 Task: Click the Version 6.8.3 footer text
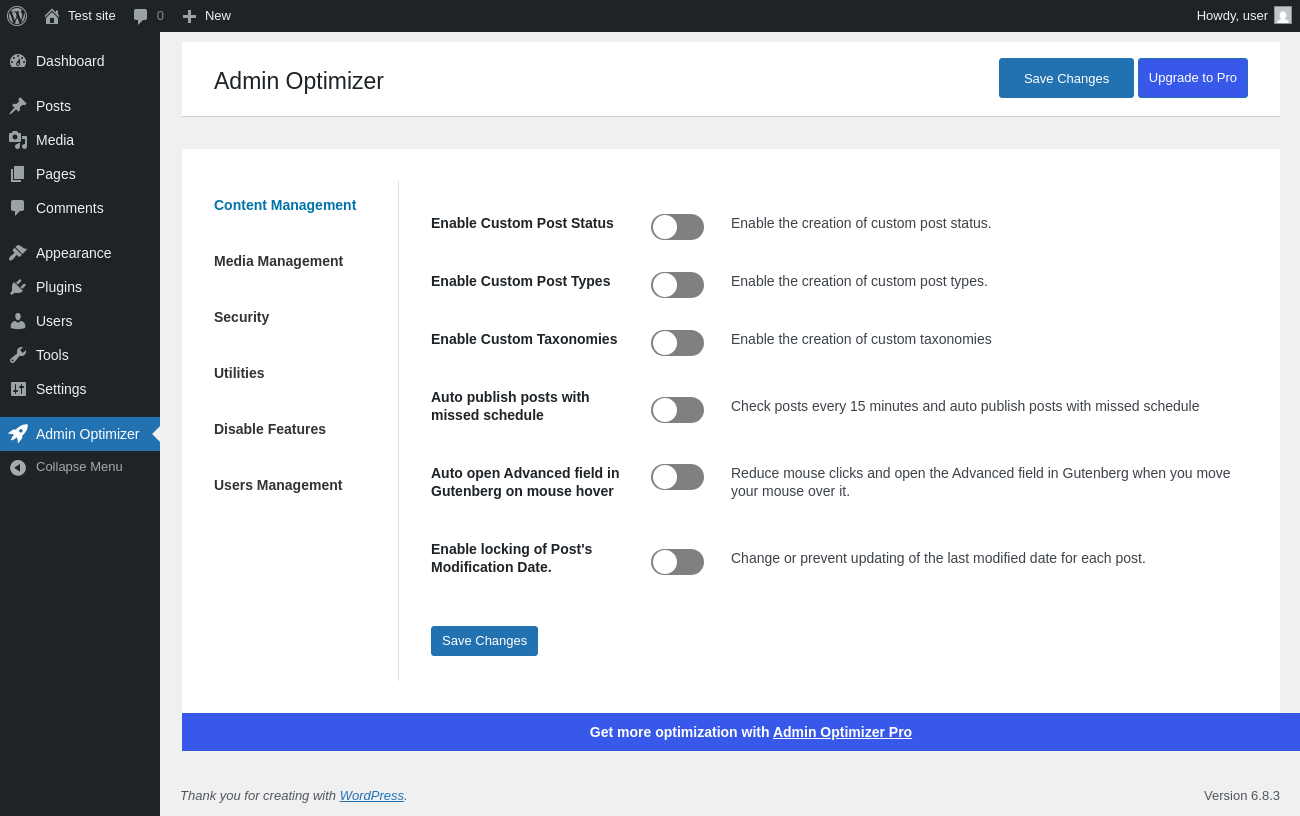pos(1242,795)
